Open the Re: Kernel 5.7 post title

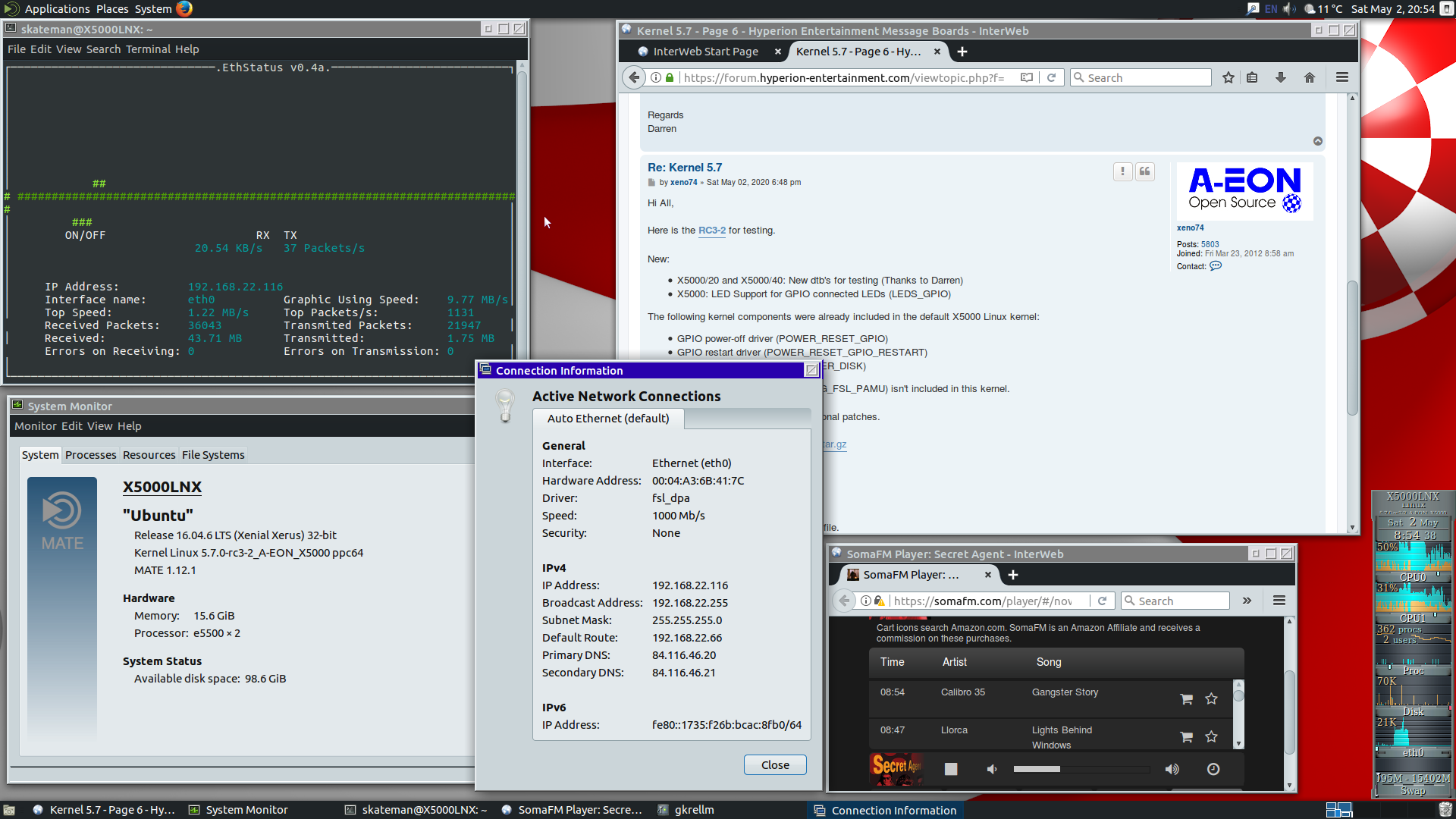[684, 168]
